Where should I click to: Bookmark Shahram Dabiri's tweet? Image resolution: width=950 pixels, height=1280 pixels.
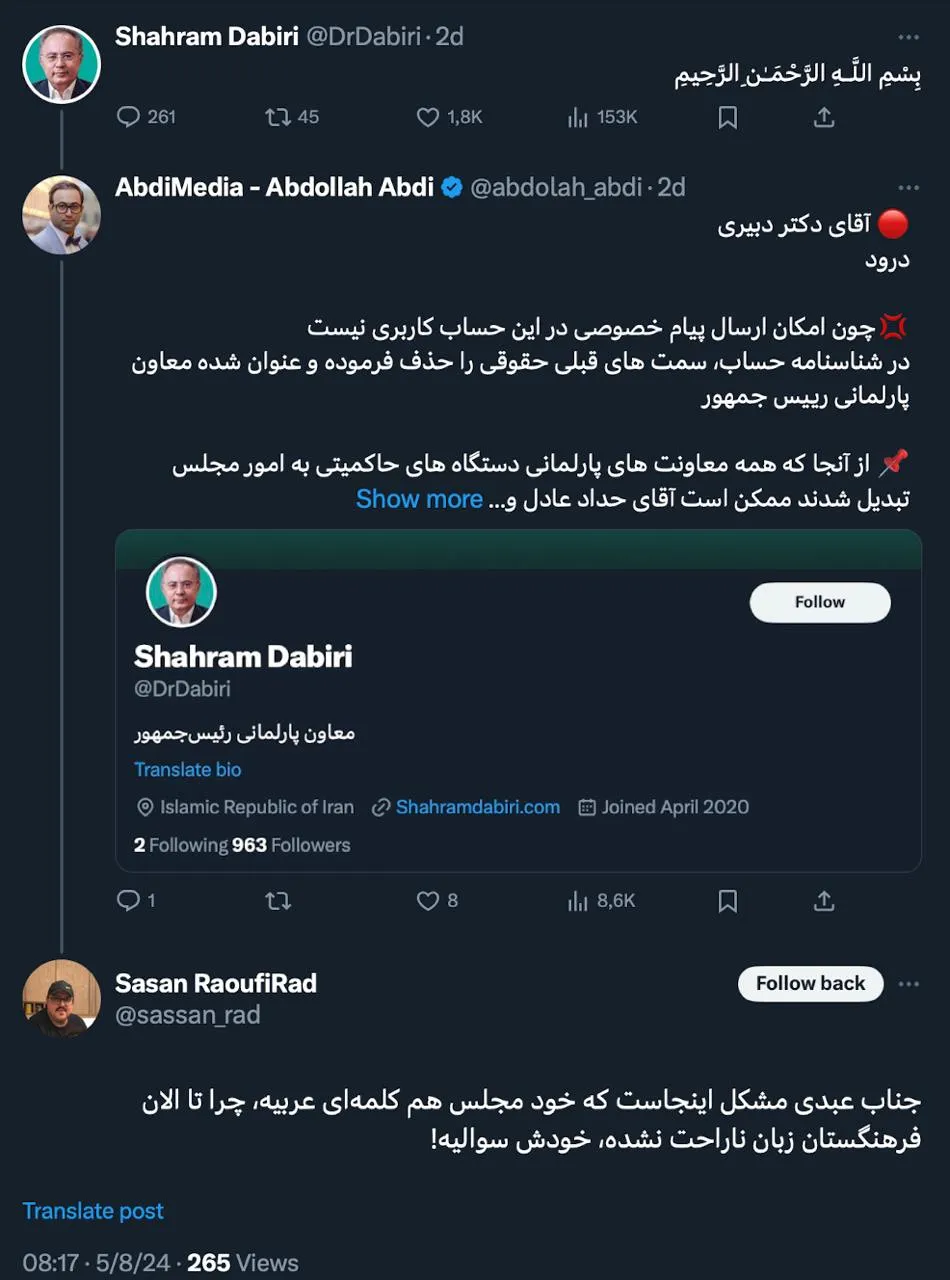pos(727,117)
